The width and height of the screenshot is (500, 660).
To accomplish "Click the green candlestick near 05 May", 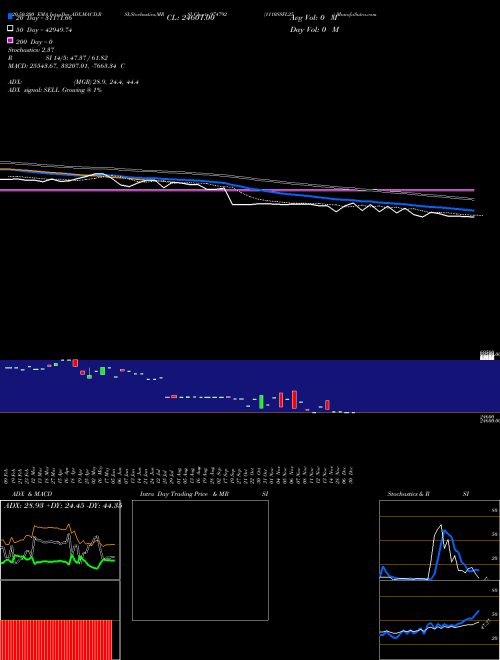I will pyautogui.click(x=102, y=371).
